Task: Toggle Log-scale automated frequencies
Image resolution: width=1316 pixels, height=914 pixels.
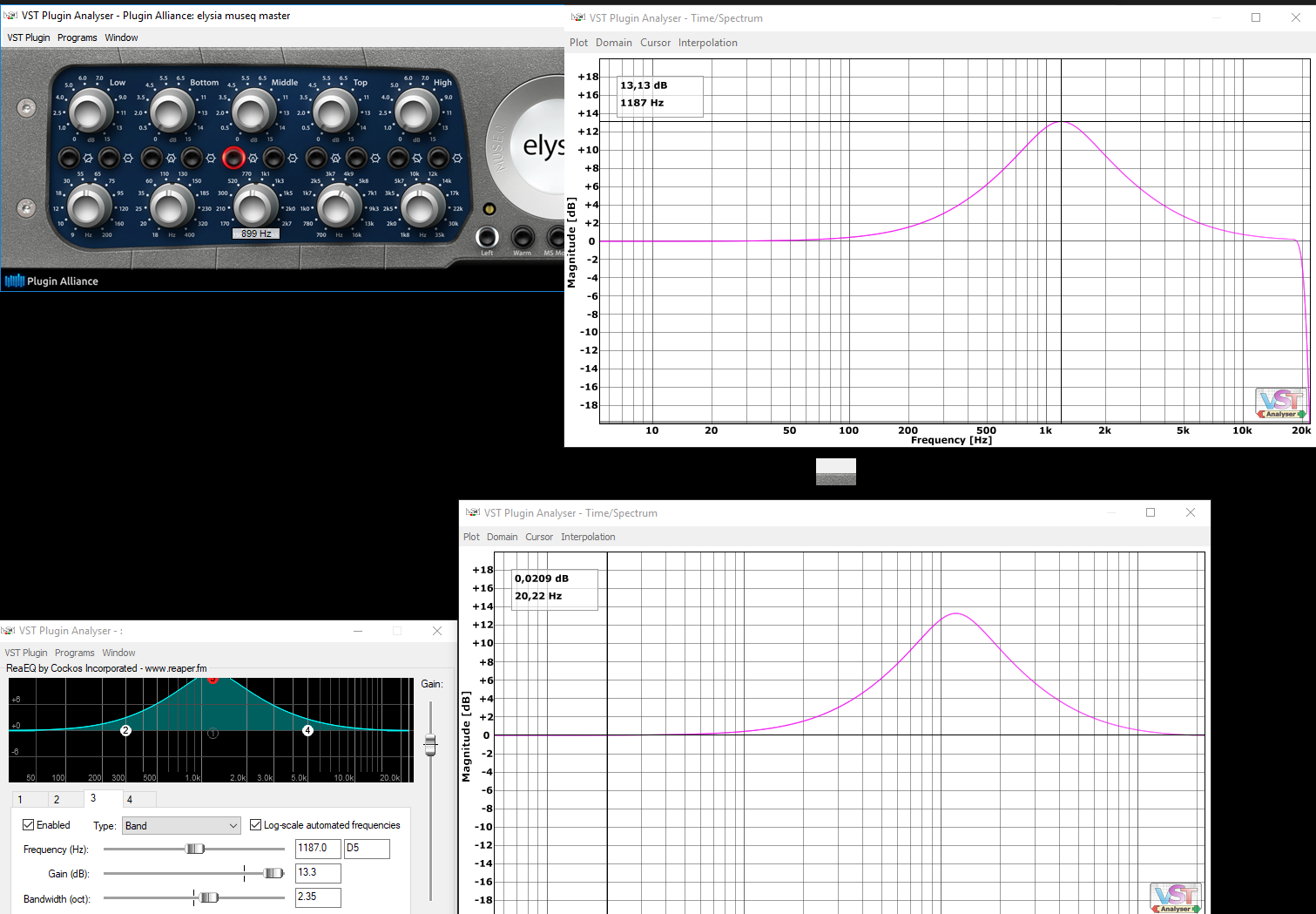Action: 255,824
